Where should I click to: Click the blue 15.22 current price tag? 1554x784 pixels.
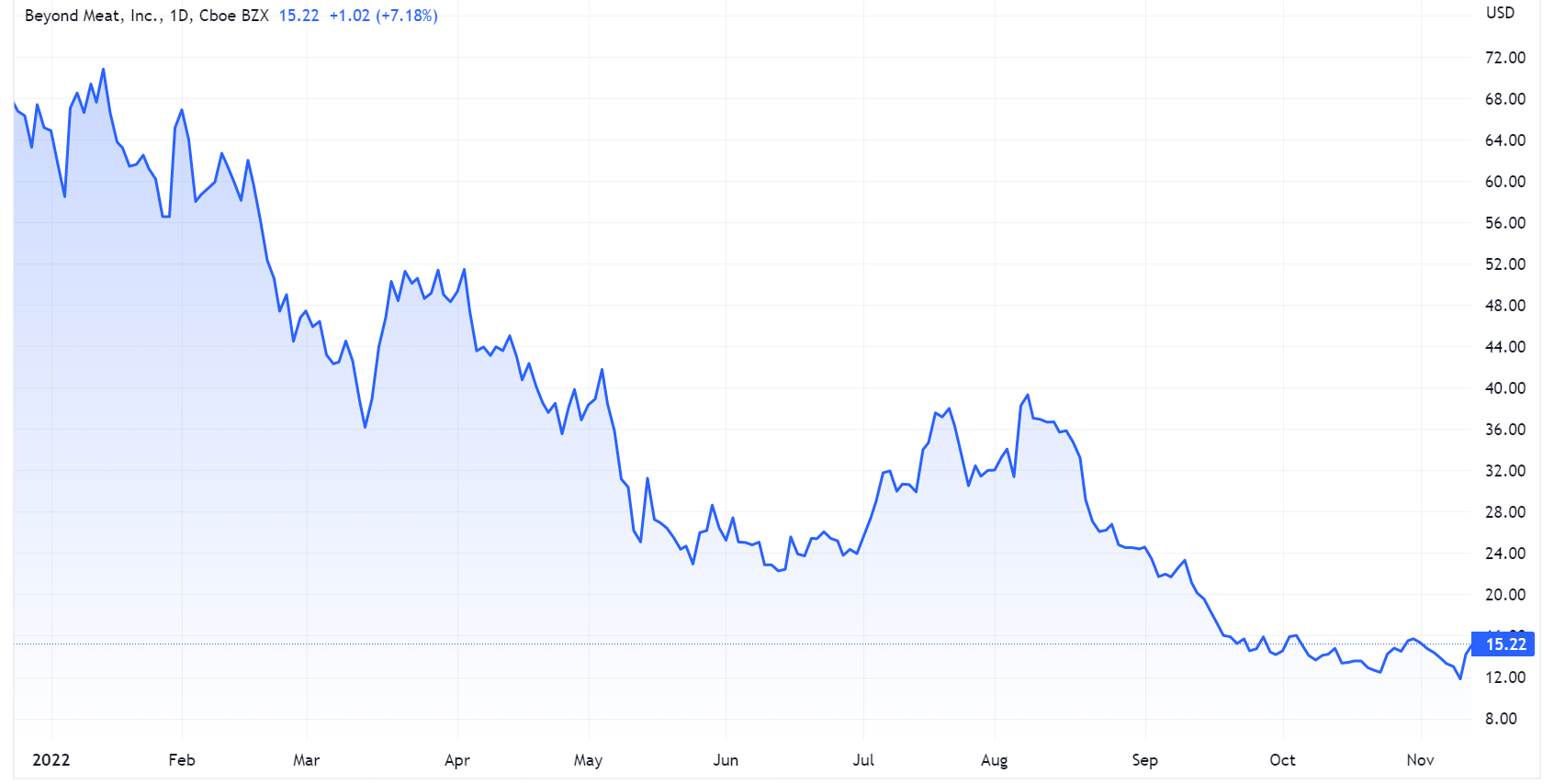click(x=1503, y=644)
